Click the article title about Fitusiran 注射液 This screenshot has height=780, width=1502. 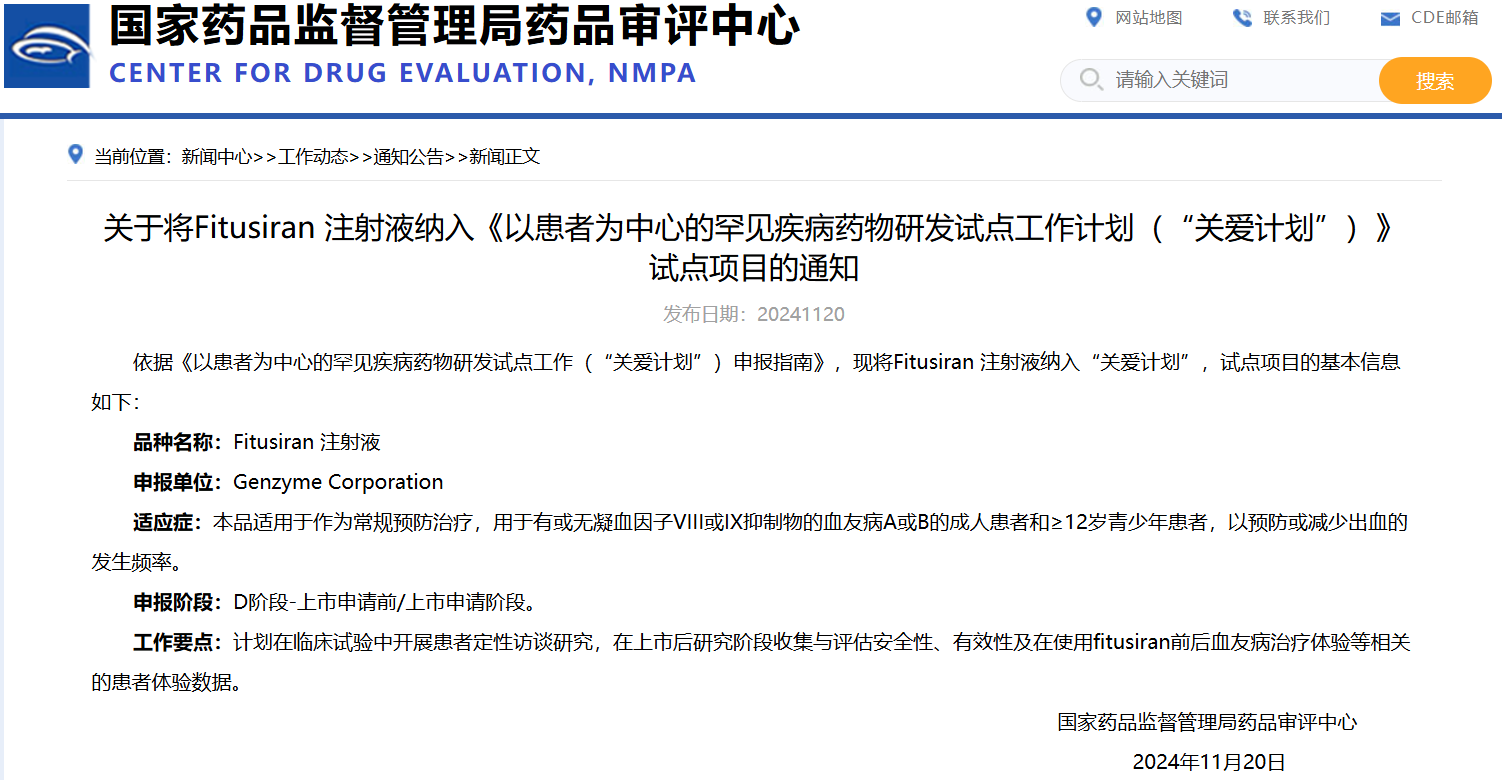coord(750,248)
